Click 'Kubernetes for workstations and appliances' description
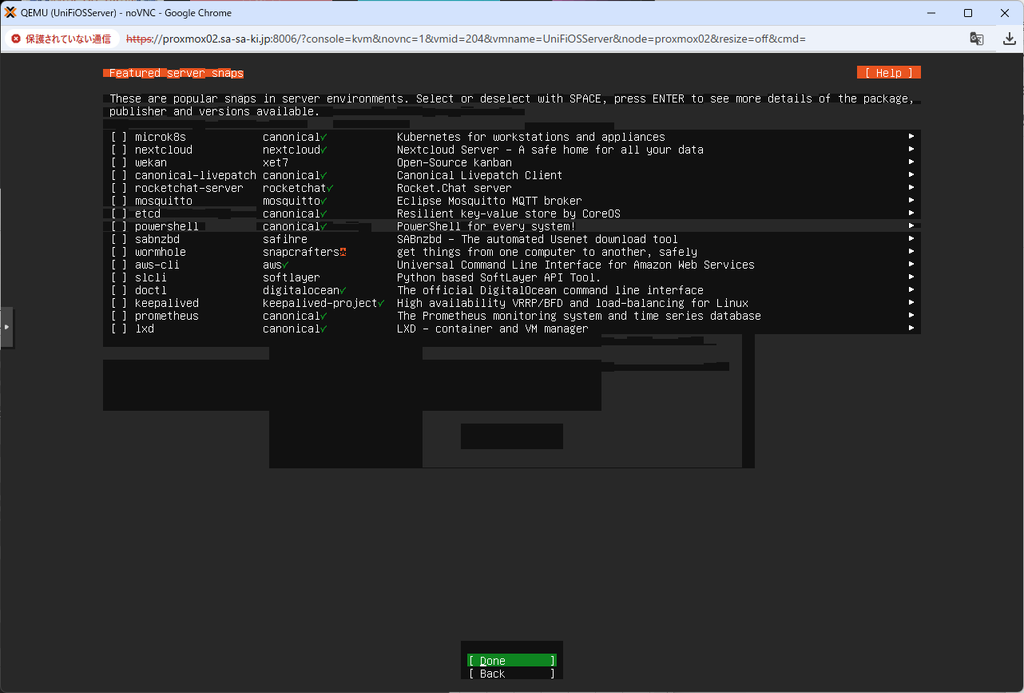 pyautogui.click(x=531, y=137)
